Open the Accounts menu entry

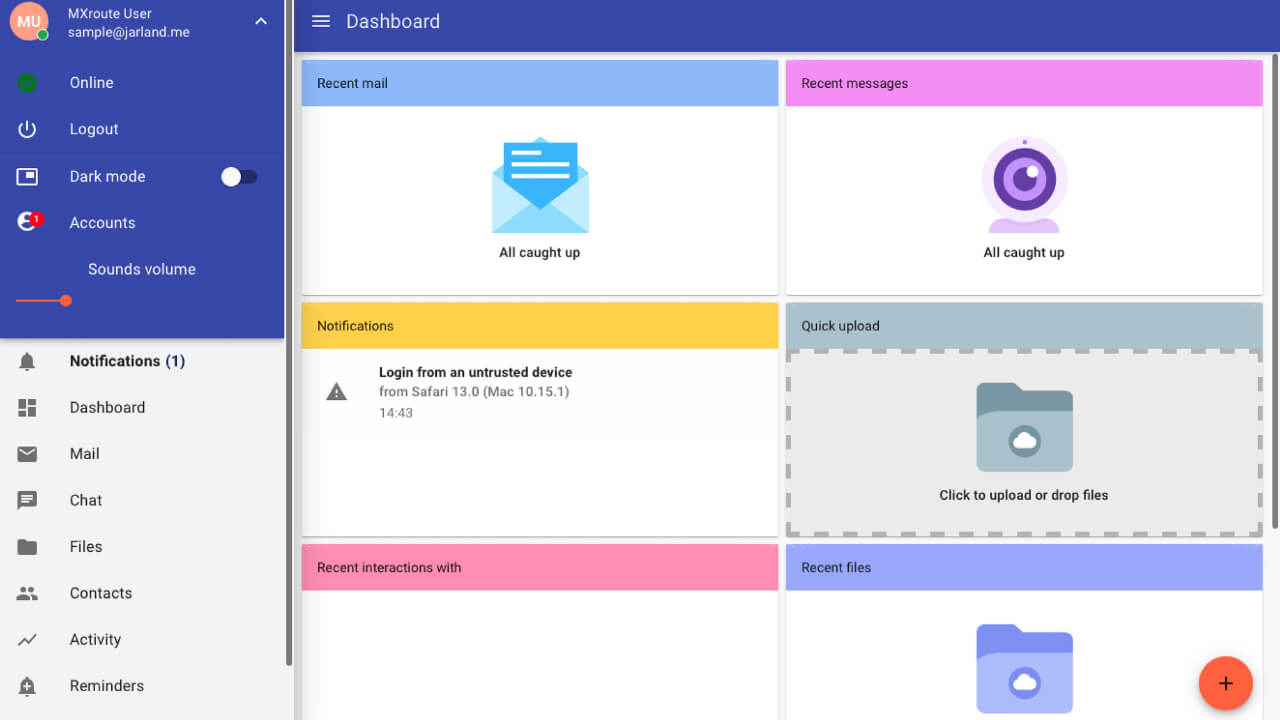(x=102, y=223)
